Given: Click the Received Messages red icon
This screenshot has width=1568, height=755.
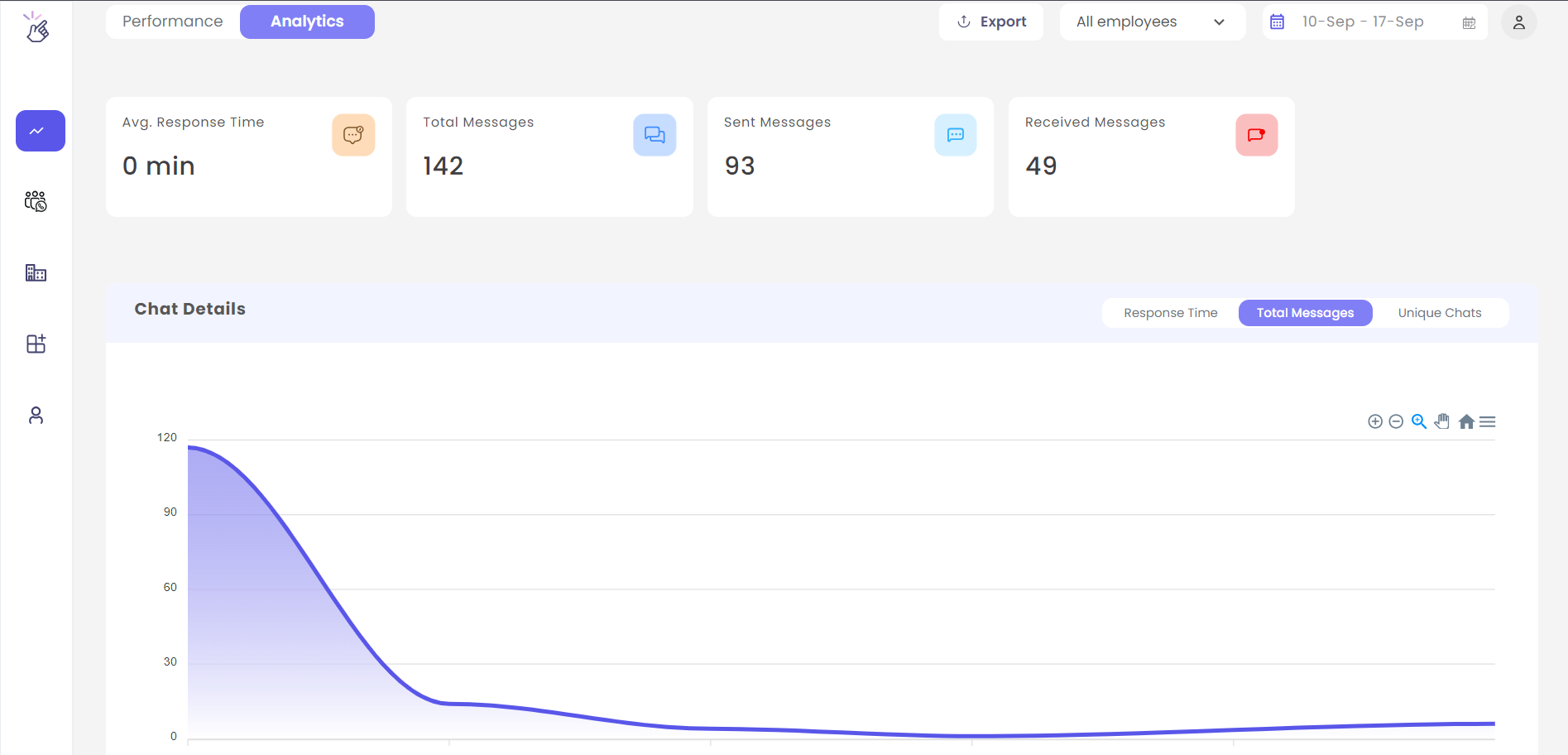Looking at the screenshot, I should pyautogui.click(x=1257, y=135).
